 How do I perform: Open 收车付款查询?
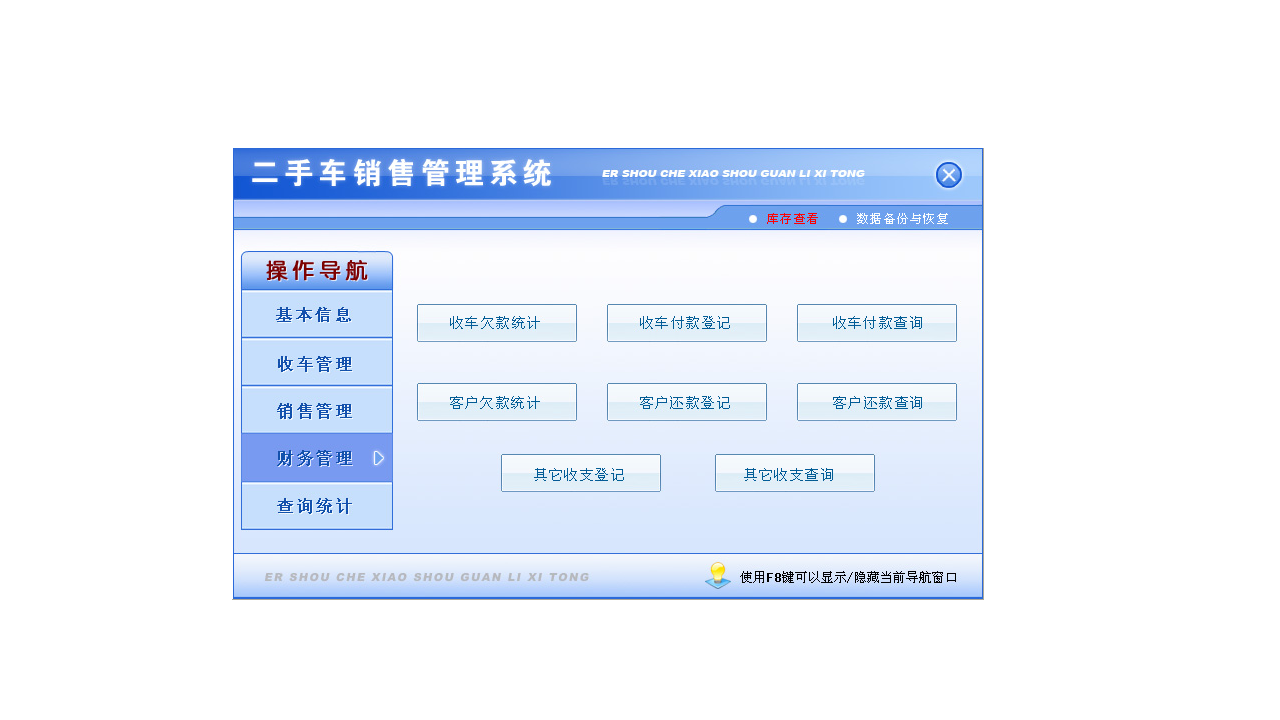[x=877, y=322]
